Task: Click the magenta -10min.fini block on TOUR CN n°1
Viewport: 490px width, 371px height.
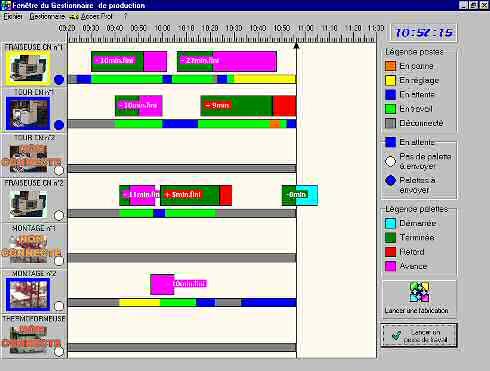Action: [x=139, y=106]
